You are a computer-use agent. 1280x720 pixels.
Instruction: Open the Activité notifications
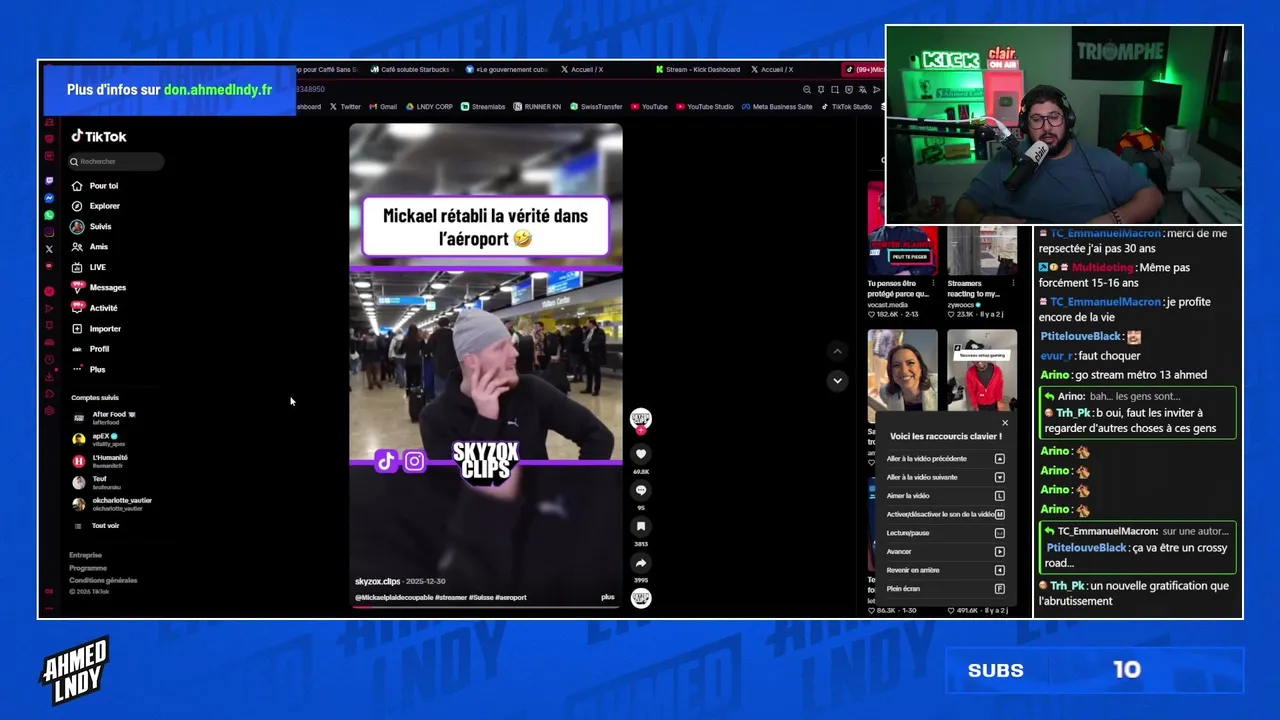click(x=95, y=308)
